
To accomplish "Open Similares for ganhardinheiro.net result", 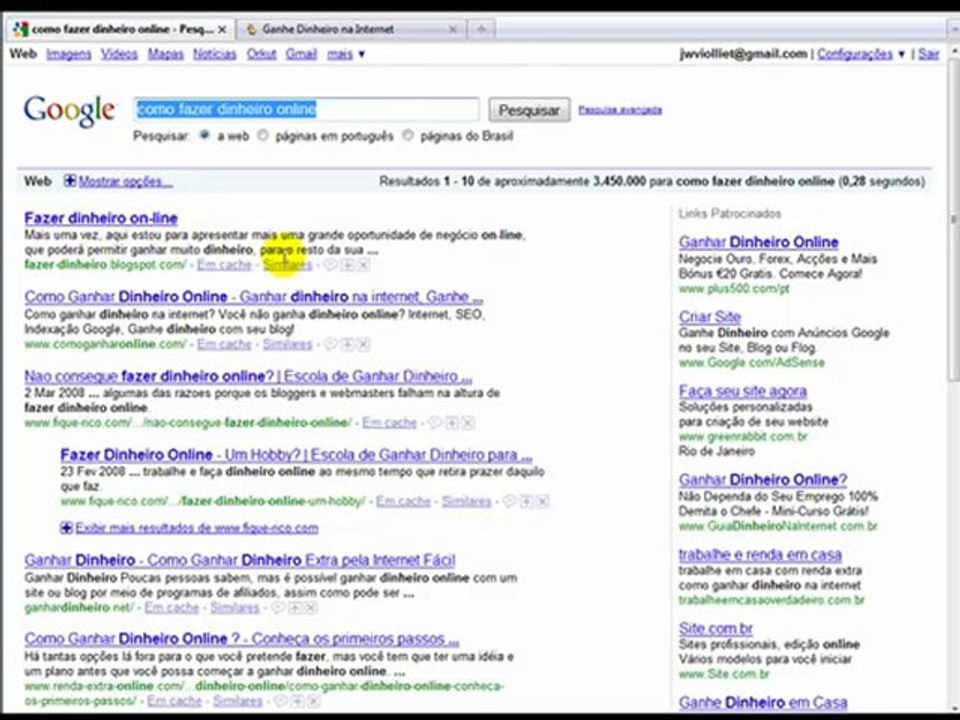I will [235, 607].
